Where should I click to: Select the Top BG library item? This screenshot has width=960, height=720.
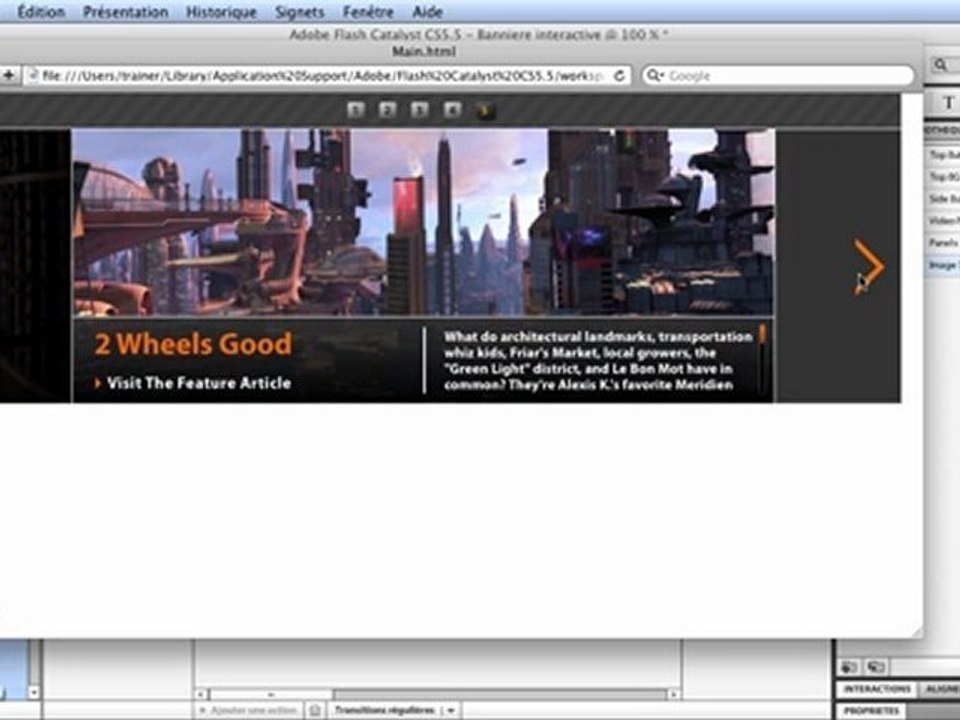click(943, 176)
